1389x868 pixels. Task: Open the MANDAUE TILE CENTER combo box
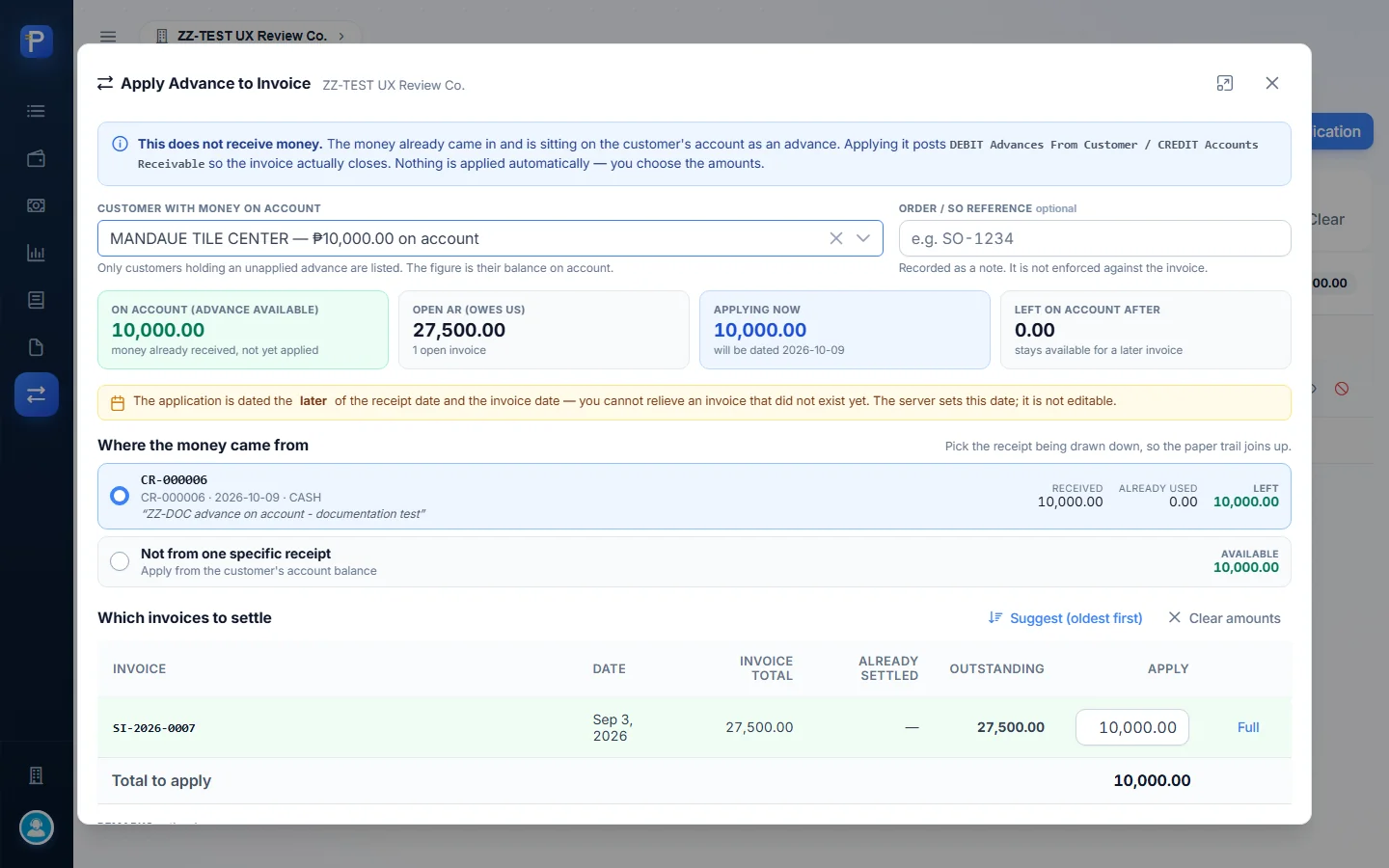490,238
